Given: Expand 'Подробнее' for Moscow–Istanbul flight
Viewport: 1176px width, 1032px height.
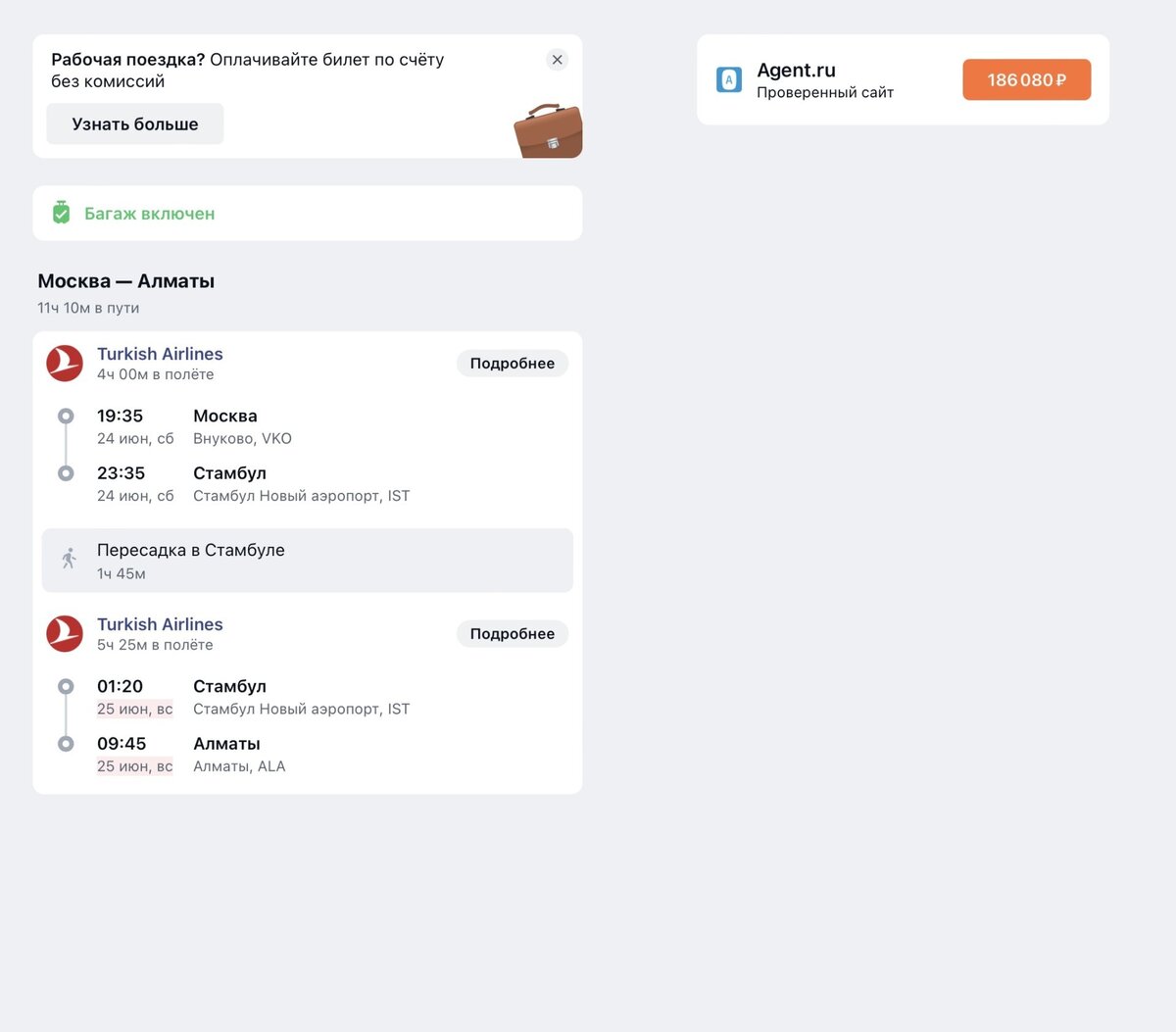Looking at the screenshot, I should (513, 364).
